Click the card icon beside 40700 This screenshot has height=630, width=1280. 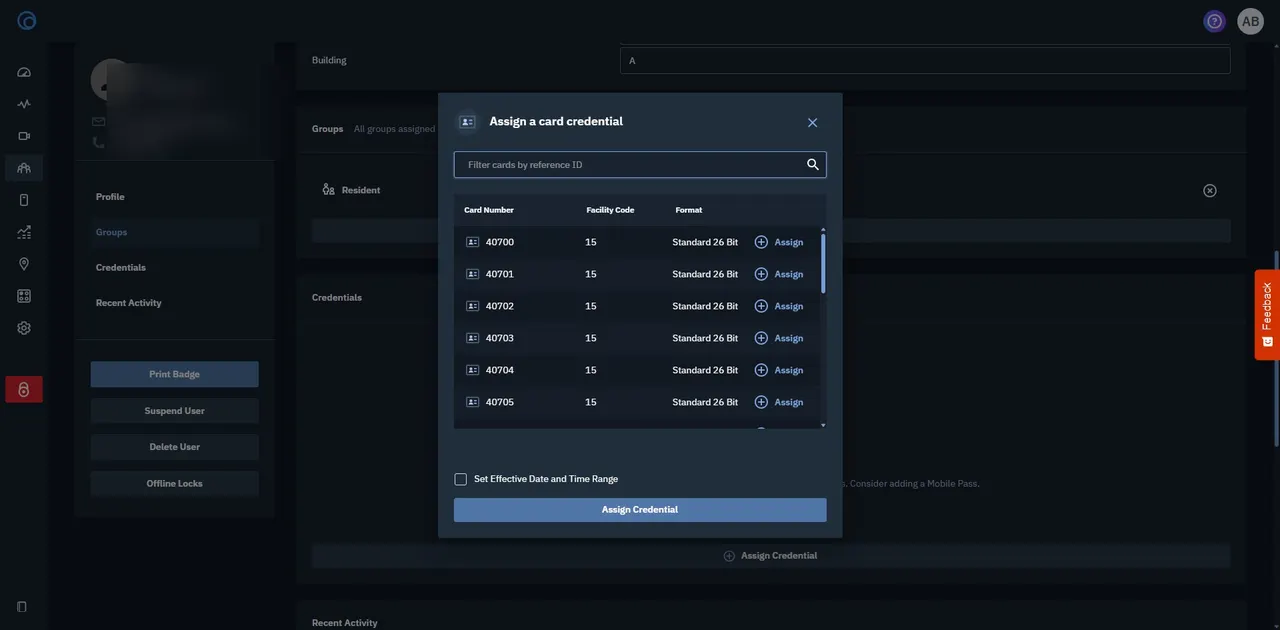pyautogui.click(x=473, y=242)
